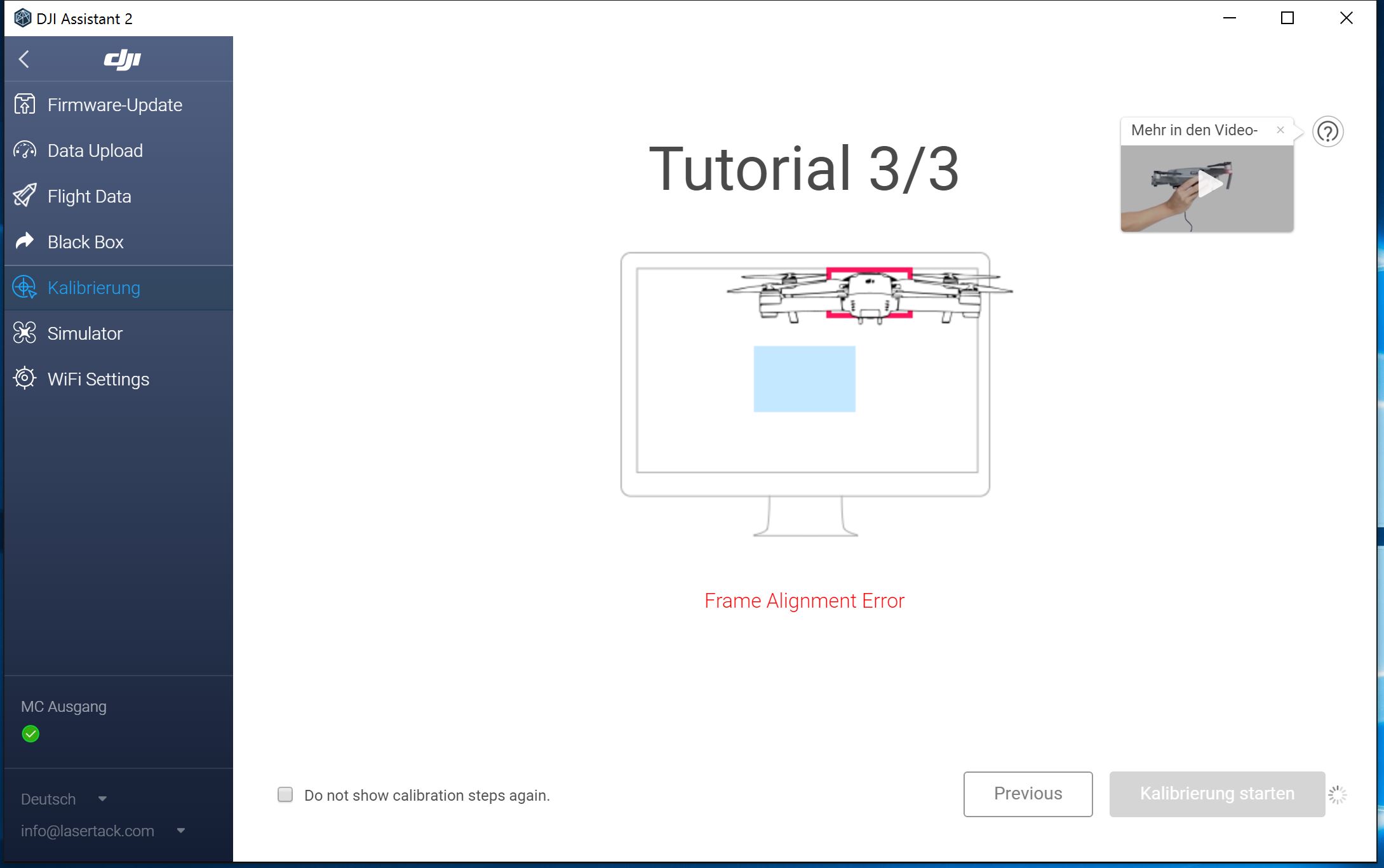Open DJI video tutorial thumbnail
Viewport: 1384px width, 868px height.
click(x=1205, y=186)
